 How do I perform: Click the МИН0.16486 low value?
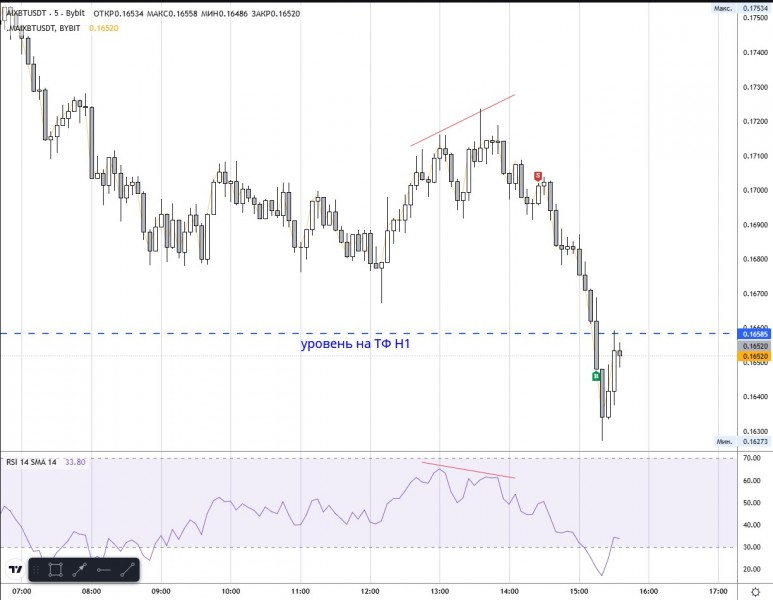coord(224,14)
